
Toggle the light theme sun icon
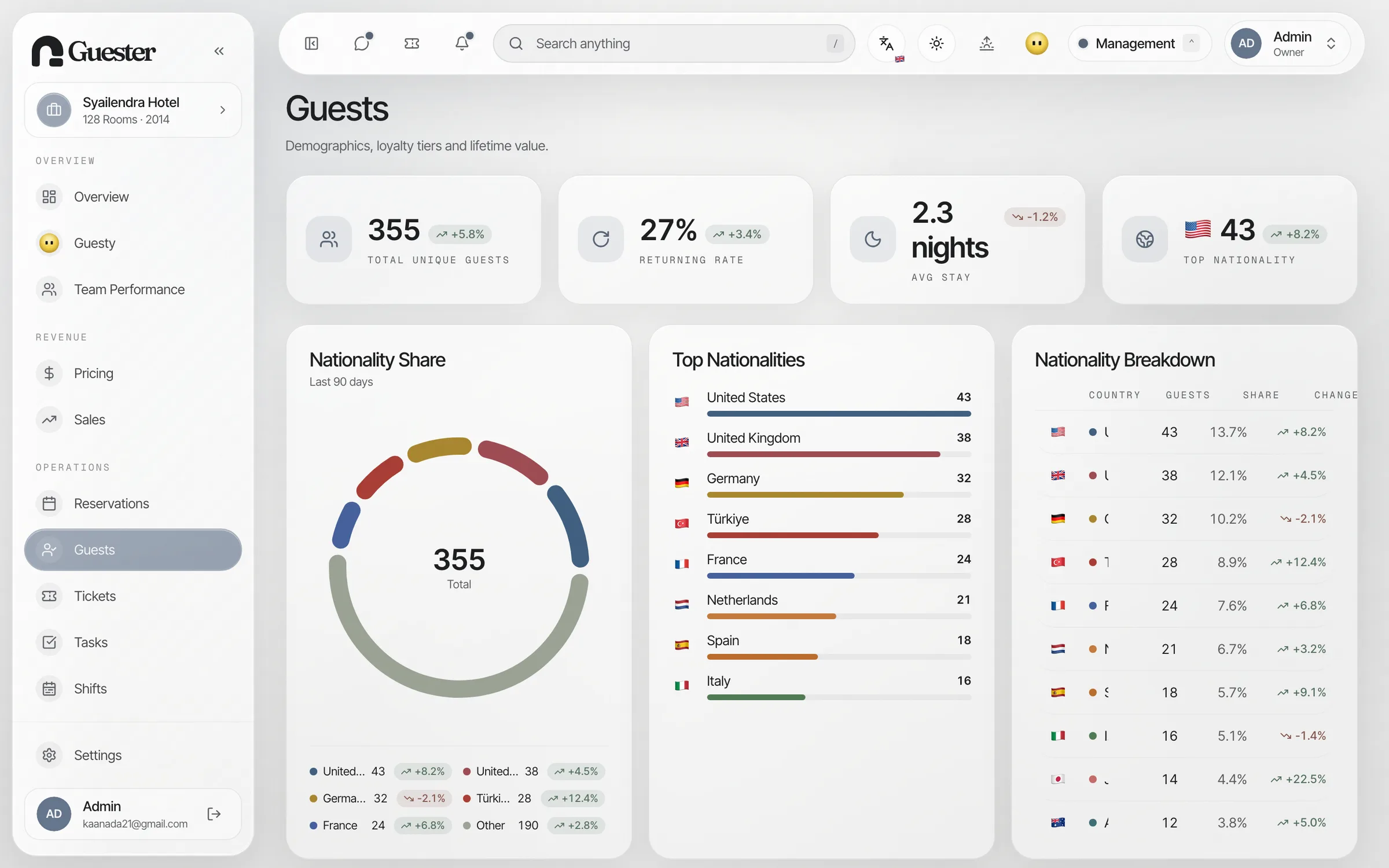coord(936,43)
